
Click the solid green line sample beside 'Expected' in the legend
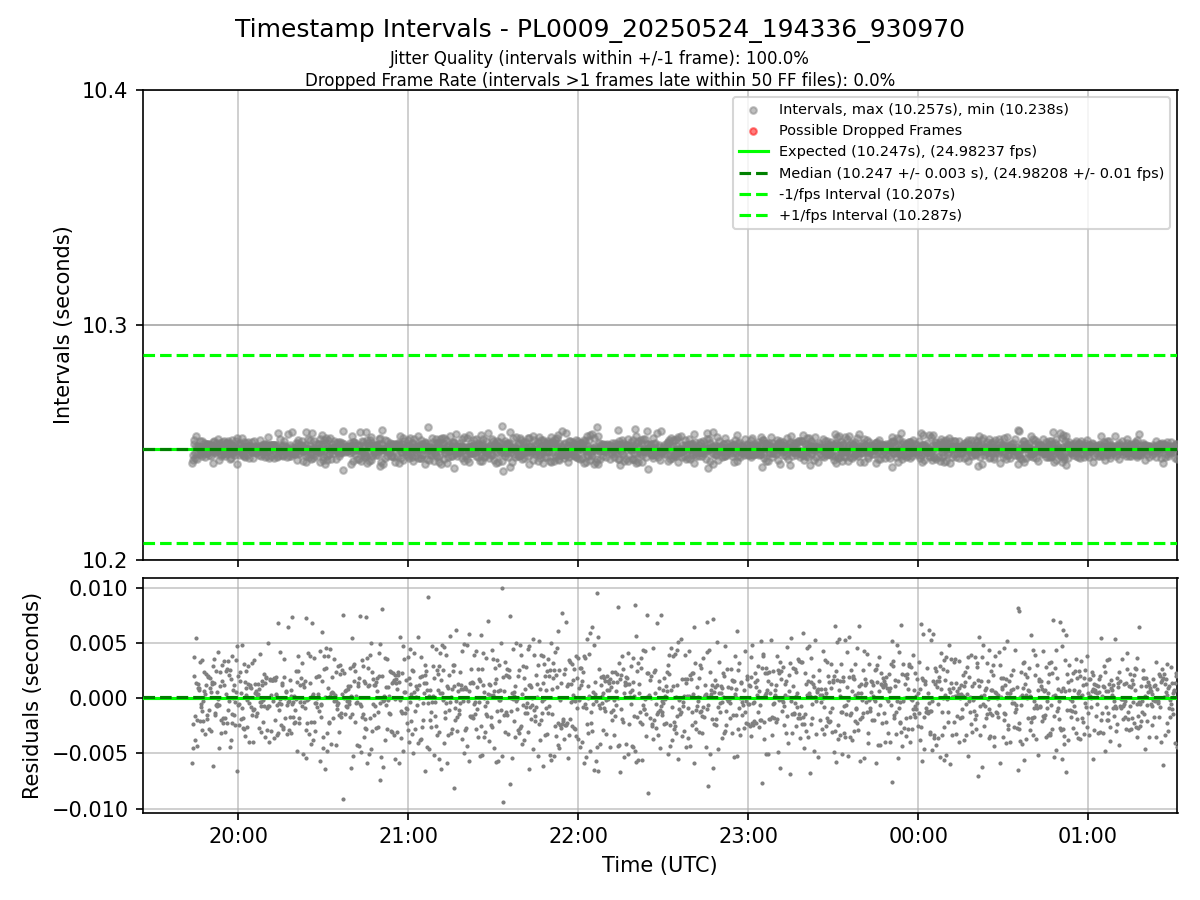click(753, 152)
